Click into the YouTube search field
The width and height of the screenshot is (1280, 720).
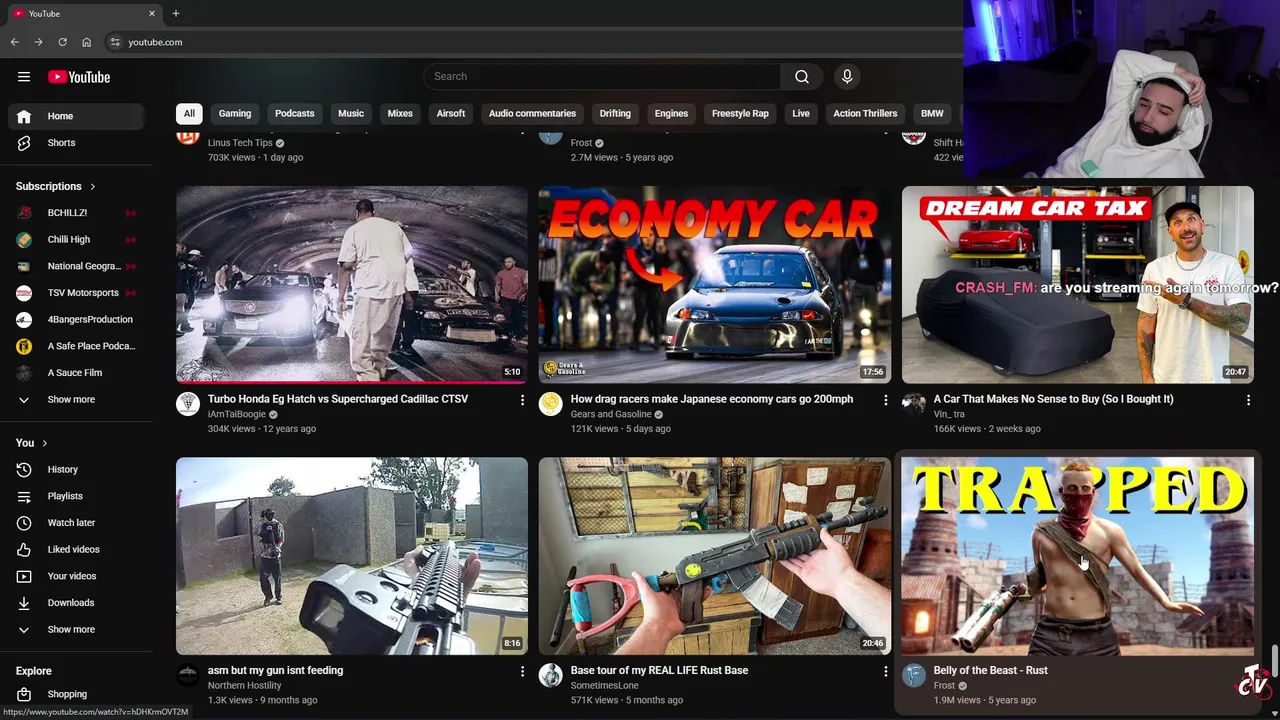click(x=602, y=77)
